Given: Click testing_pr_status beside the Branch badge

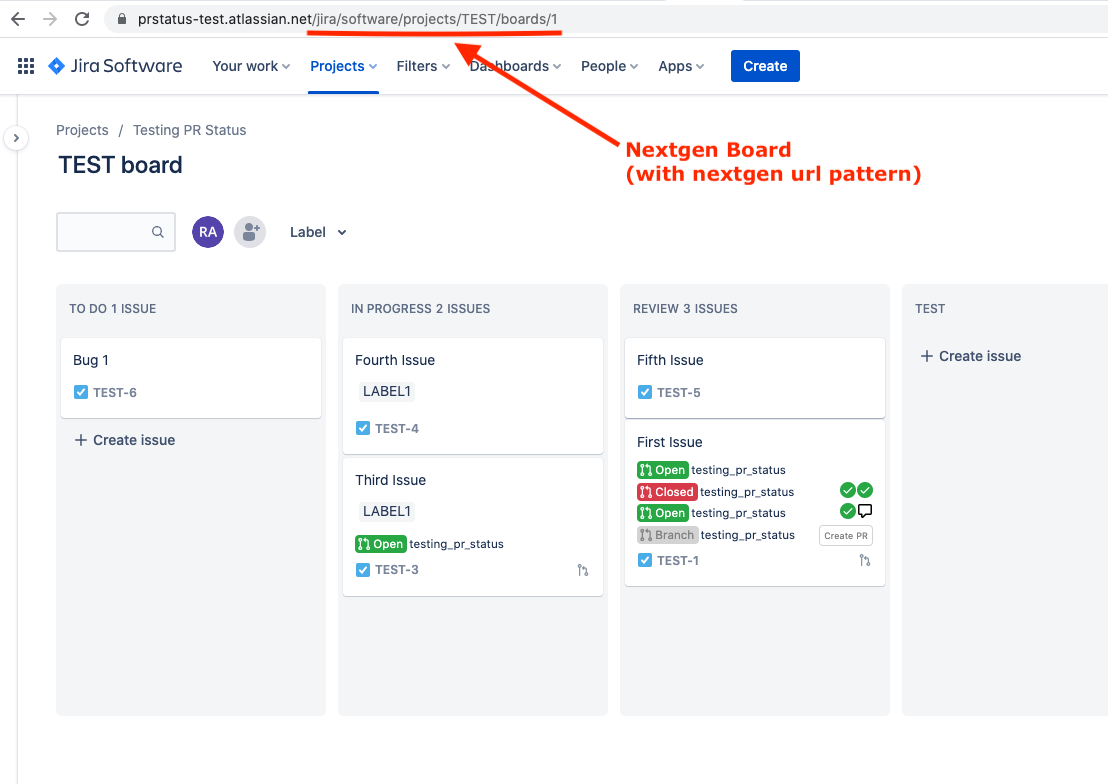Looking at the screenshot, I should click(748, 535).
